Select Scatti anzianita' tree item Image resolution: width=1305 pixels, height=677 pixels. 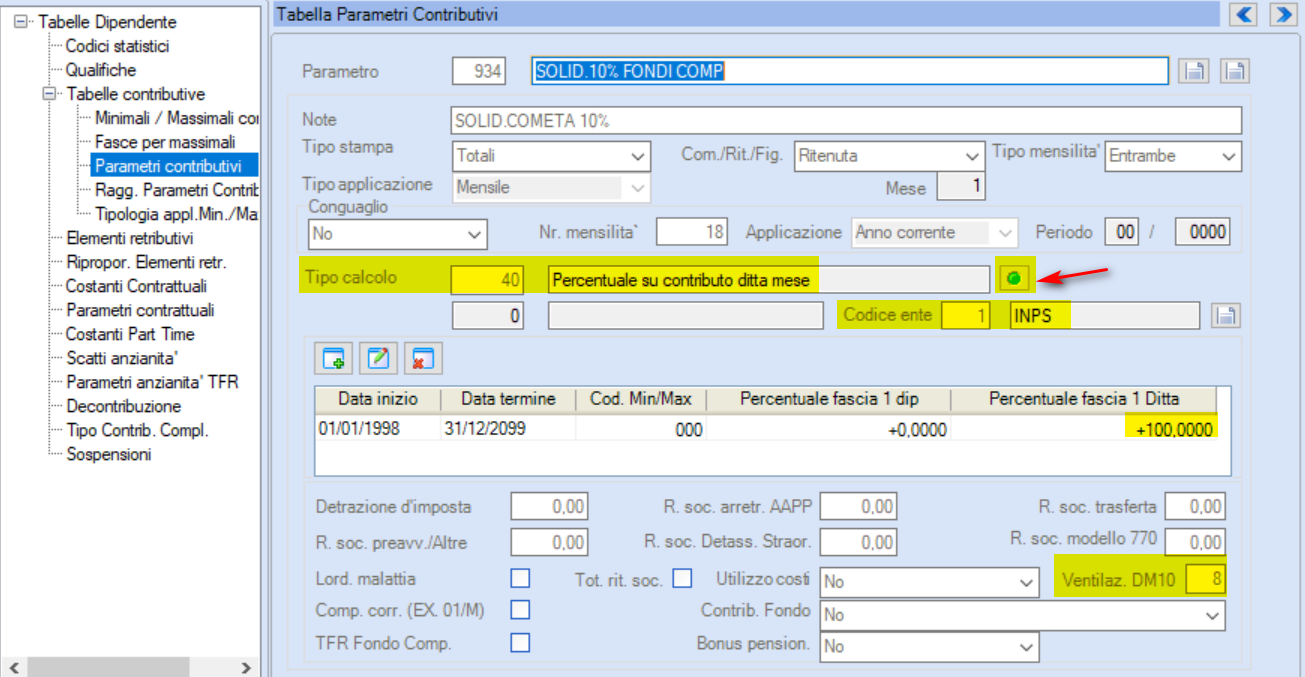pos(121,358)
